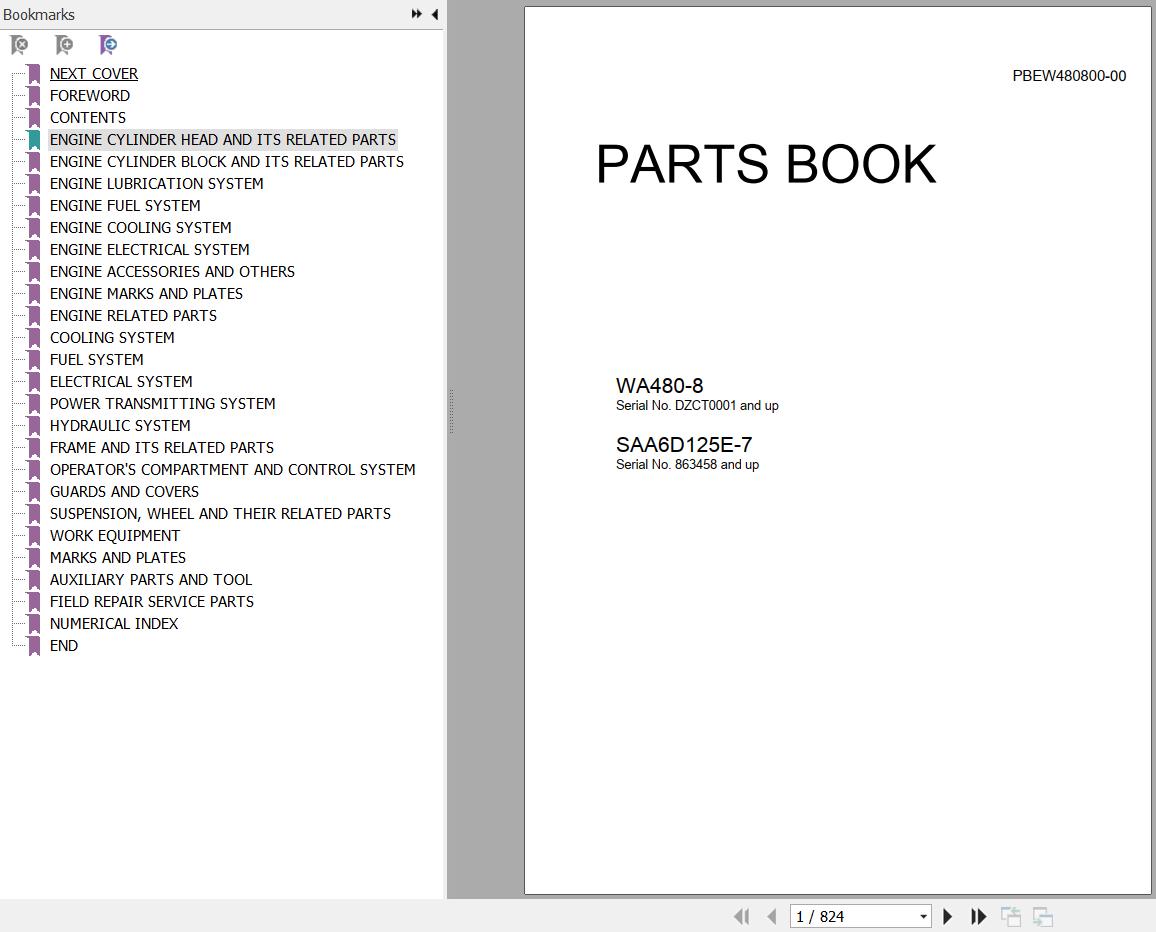Open ENGINE FUEL SYSTEM bookmark
1156x932 pixels.
[125, 206]
